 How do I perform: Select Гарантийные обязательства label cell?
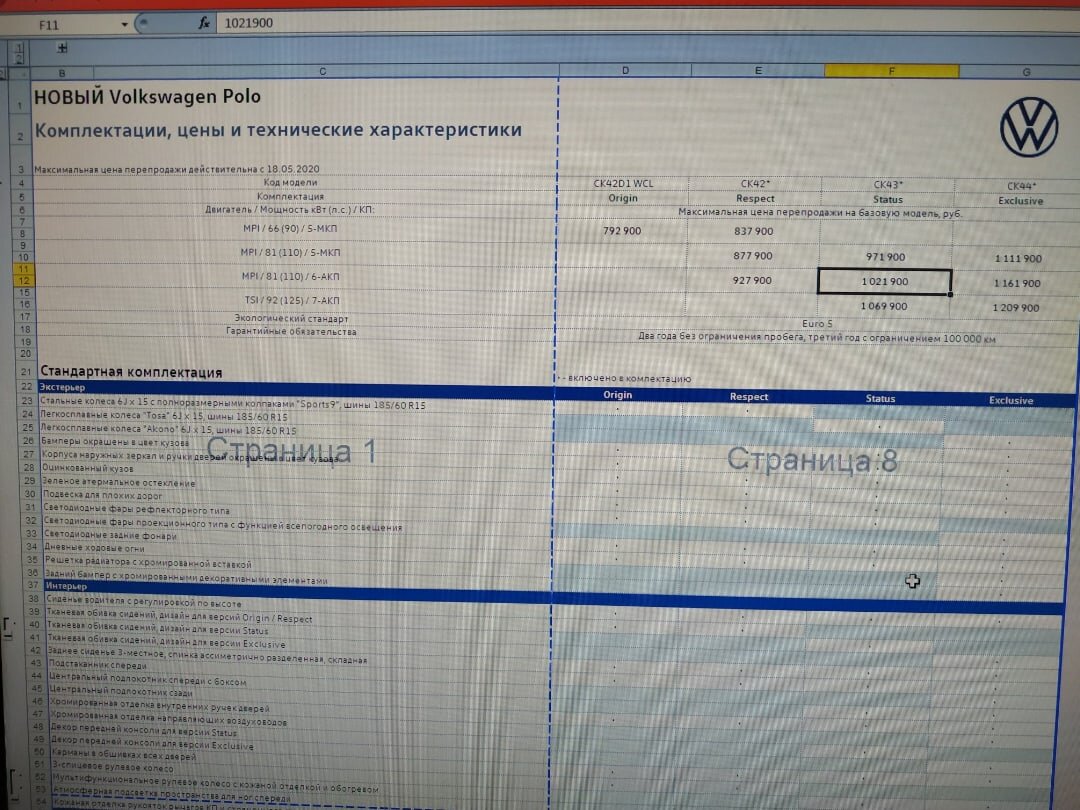[291, 331]
